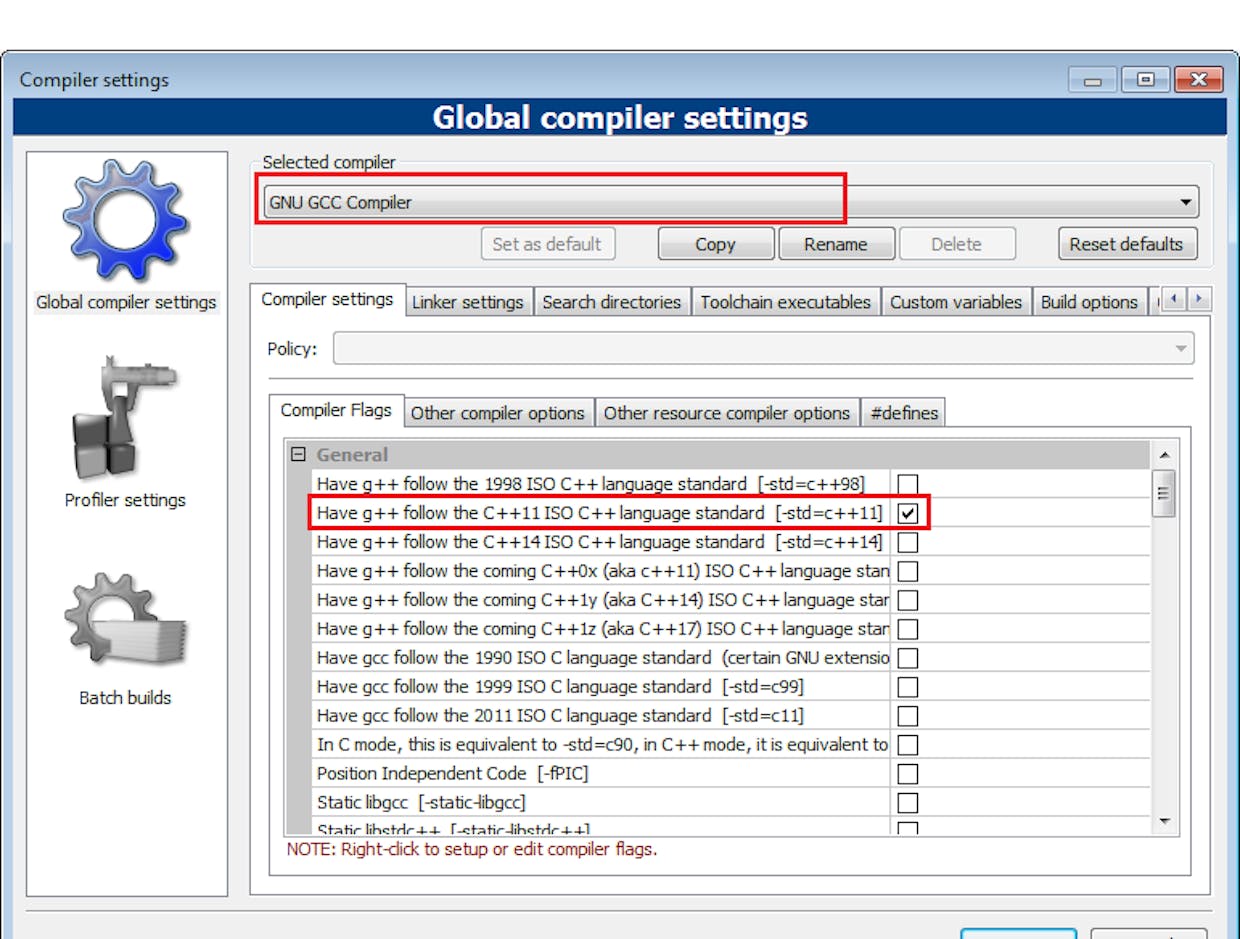Open the #defines sub-tab
Image resolution: width=1240 pixels, height=939 pixels.
click(904, 413)
